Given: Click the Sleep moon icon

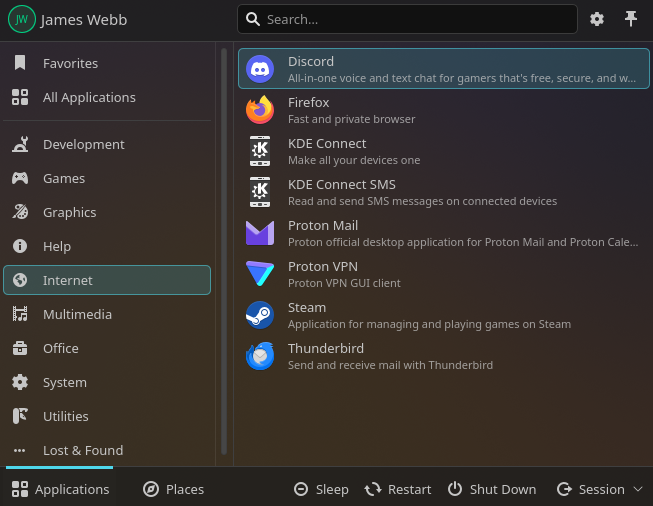Looking at the screenshot, I should (301, 489).
